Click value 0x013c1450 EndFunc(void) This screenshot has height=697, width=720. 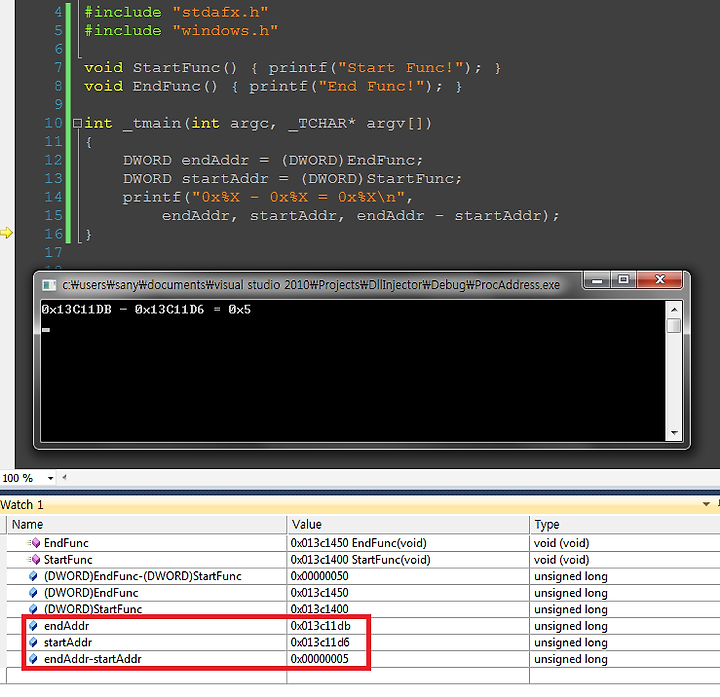pos(359,543)
